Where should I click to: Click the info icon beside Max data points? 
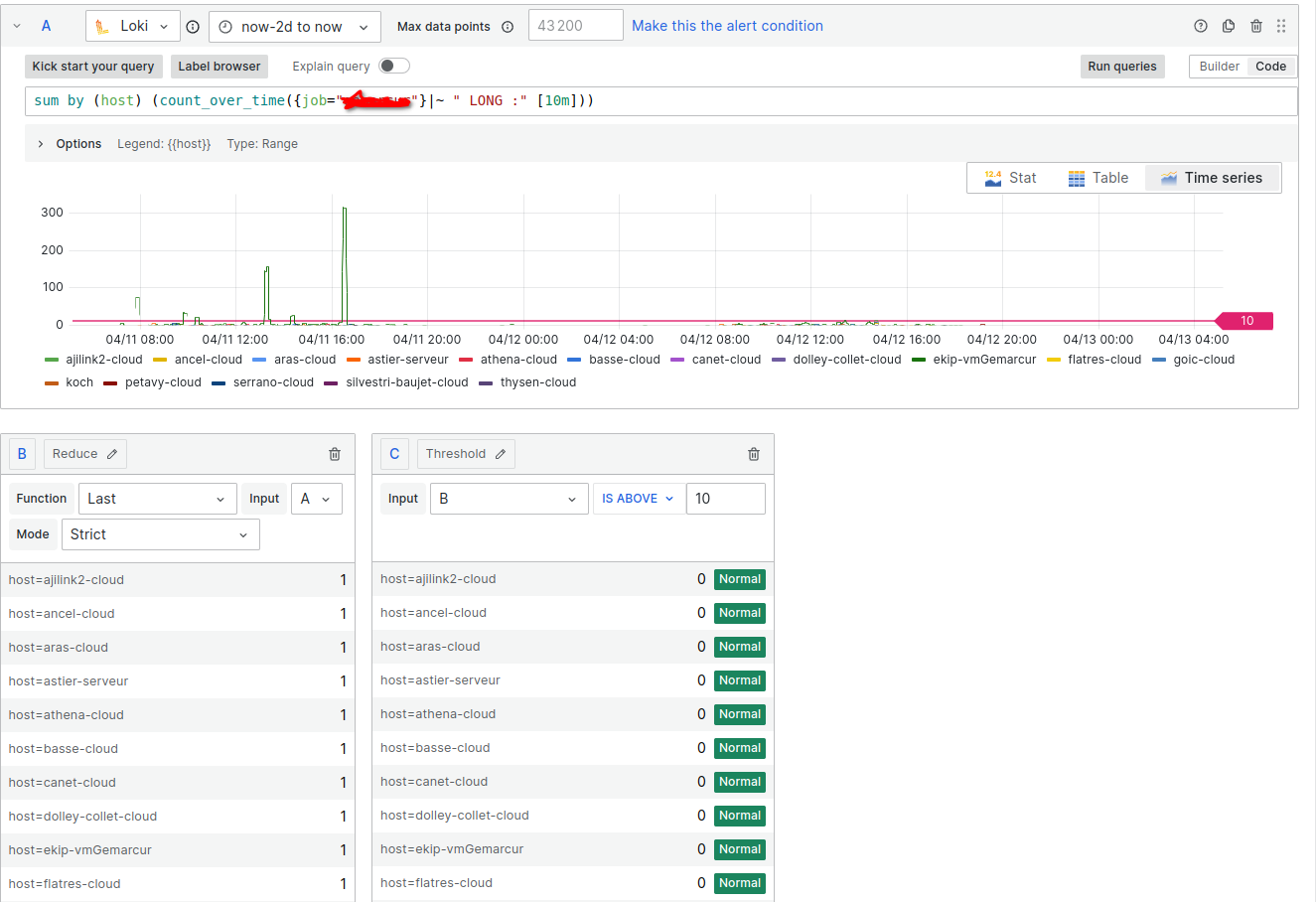pos(508,27)
